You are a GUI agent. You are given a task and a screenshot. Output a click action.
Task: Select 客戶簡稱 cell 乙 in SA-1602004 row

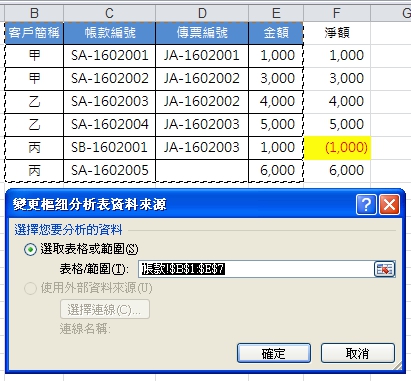(x=34, y=125)
